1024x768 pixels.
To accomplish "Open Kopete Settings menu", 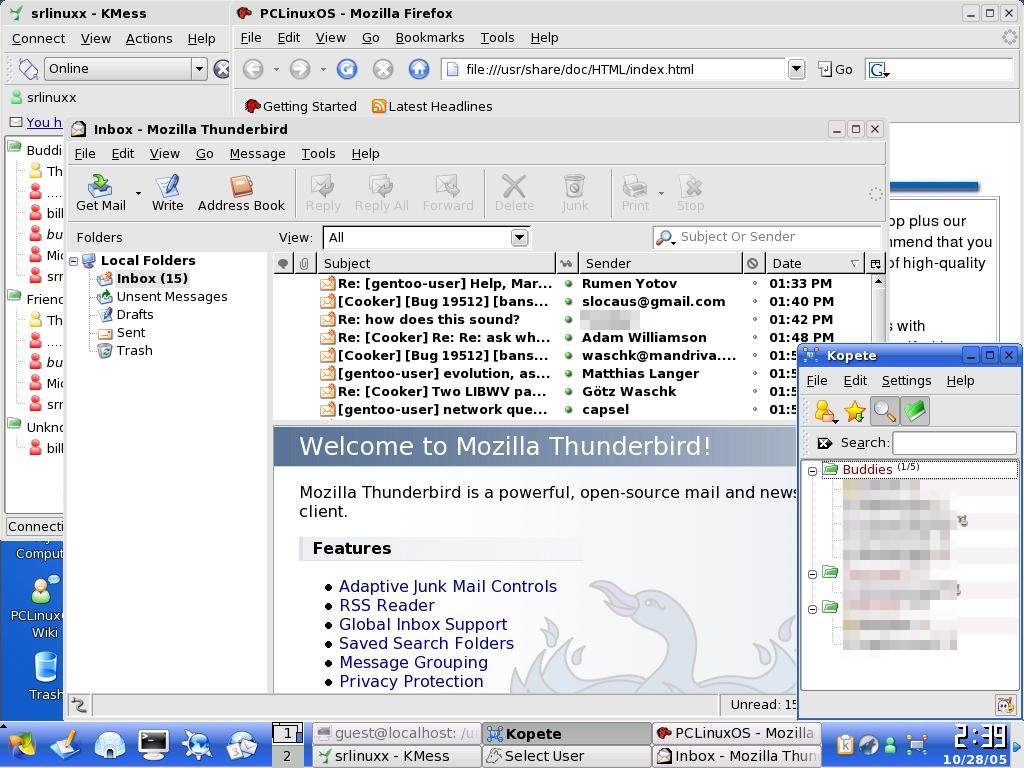I will (x=906, y=381).
